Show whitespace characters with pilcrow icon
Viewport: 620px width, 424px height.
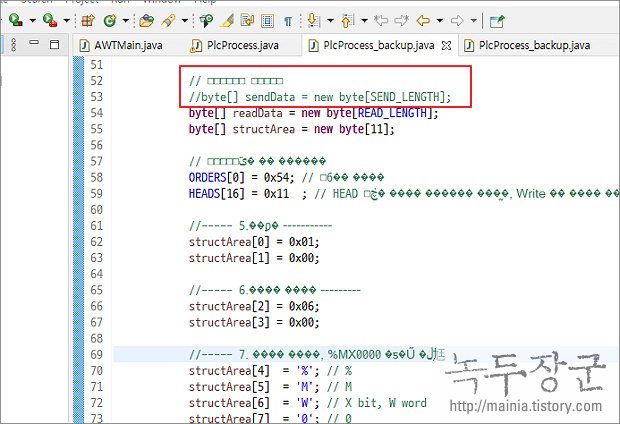(288, 21)
